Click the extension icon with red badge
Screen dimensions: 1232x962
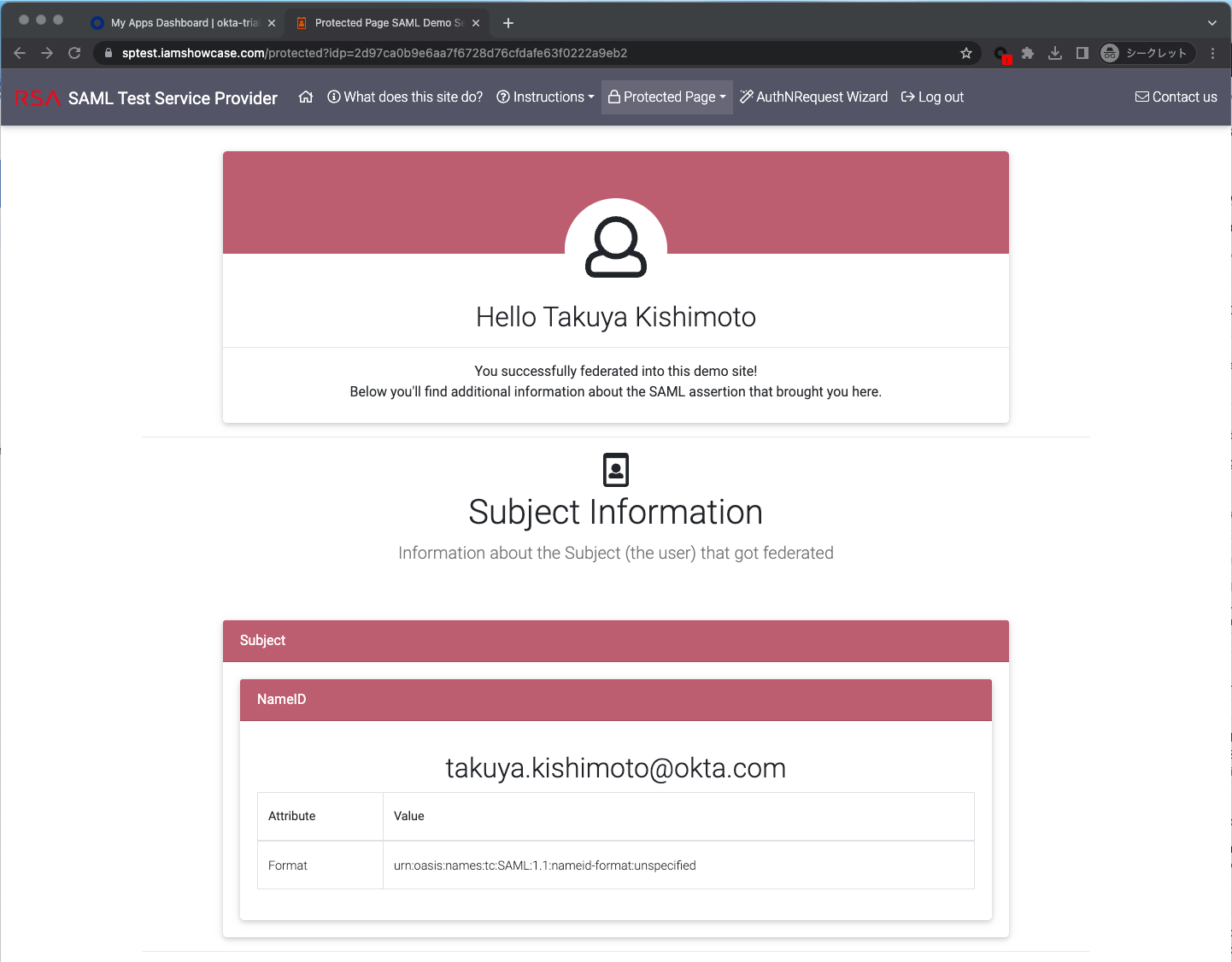coord(1002,54)
